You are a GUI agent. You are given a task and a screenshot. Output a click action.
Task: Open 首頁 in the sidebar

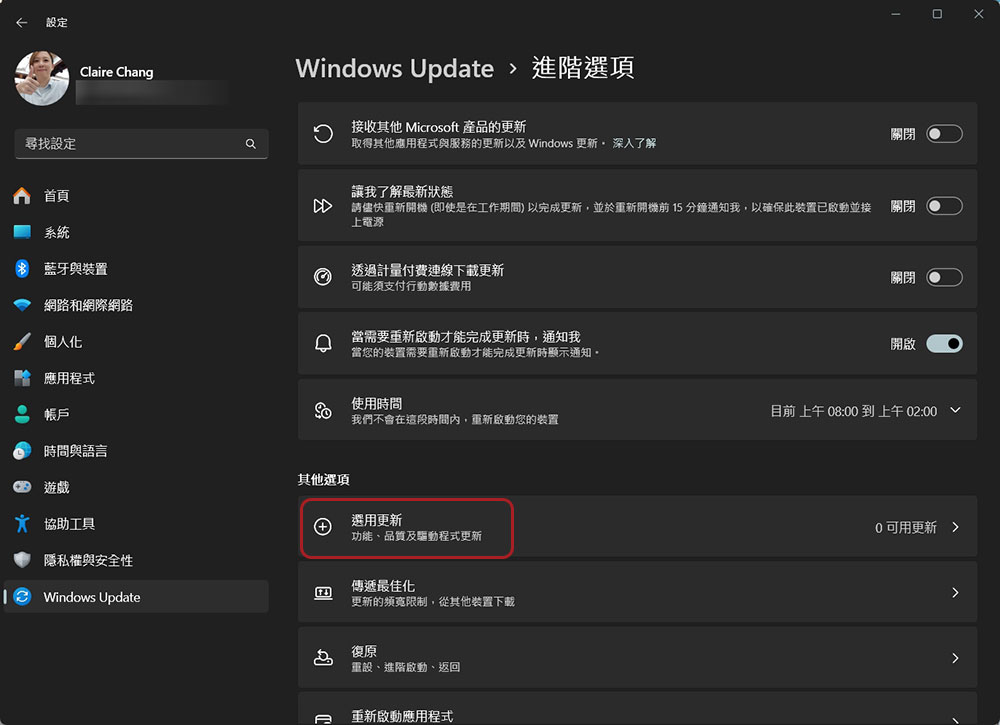tap(136, 196)
